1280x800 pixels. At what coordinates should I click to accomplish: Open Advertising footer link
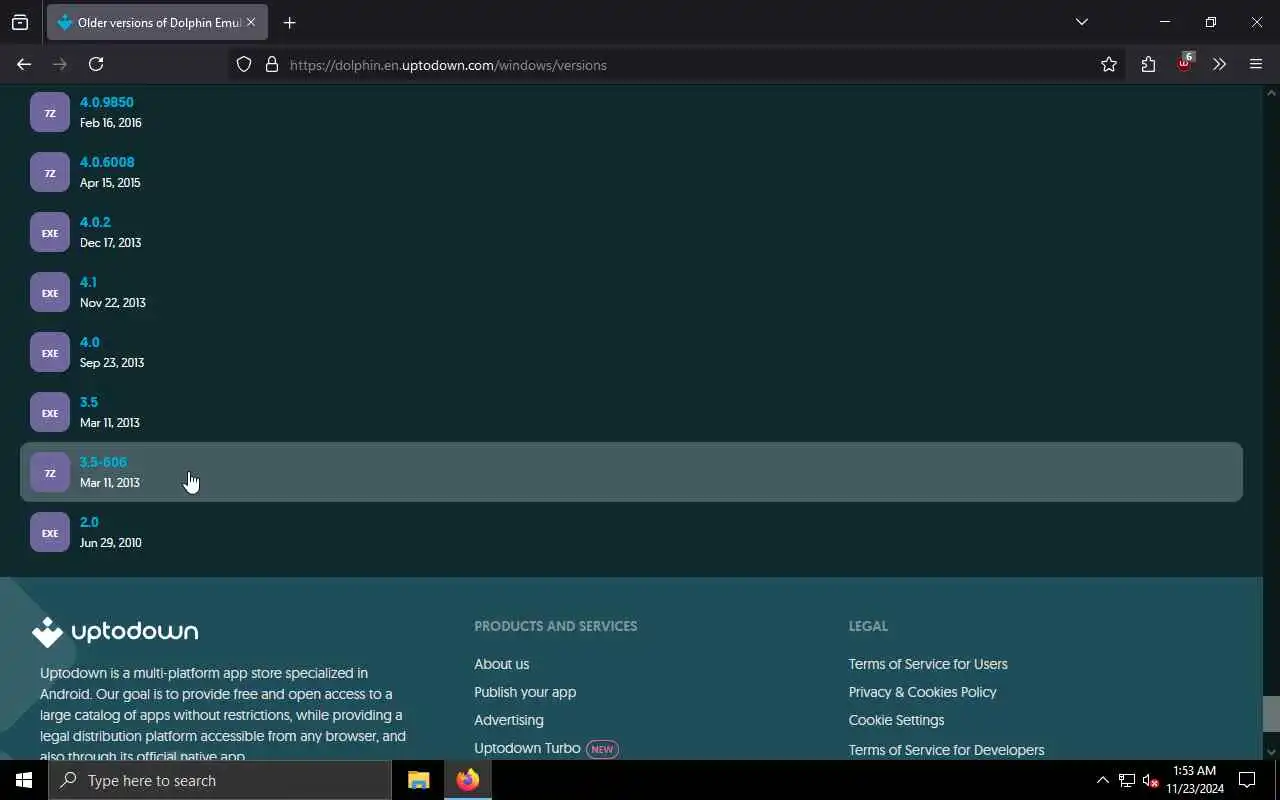tap(509, 720)
